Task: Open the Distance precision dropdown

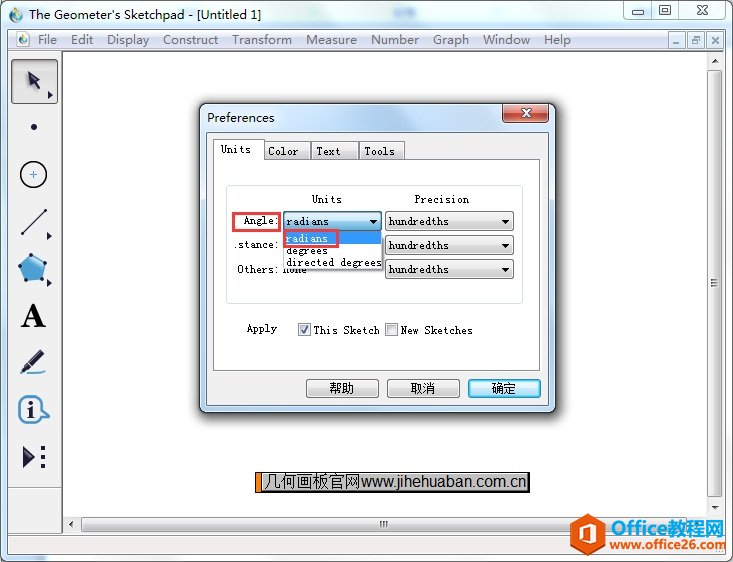Action: pyautogui.click(x=449, y=245)
